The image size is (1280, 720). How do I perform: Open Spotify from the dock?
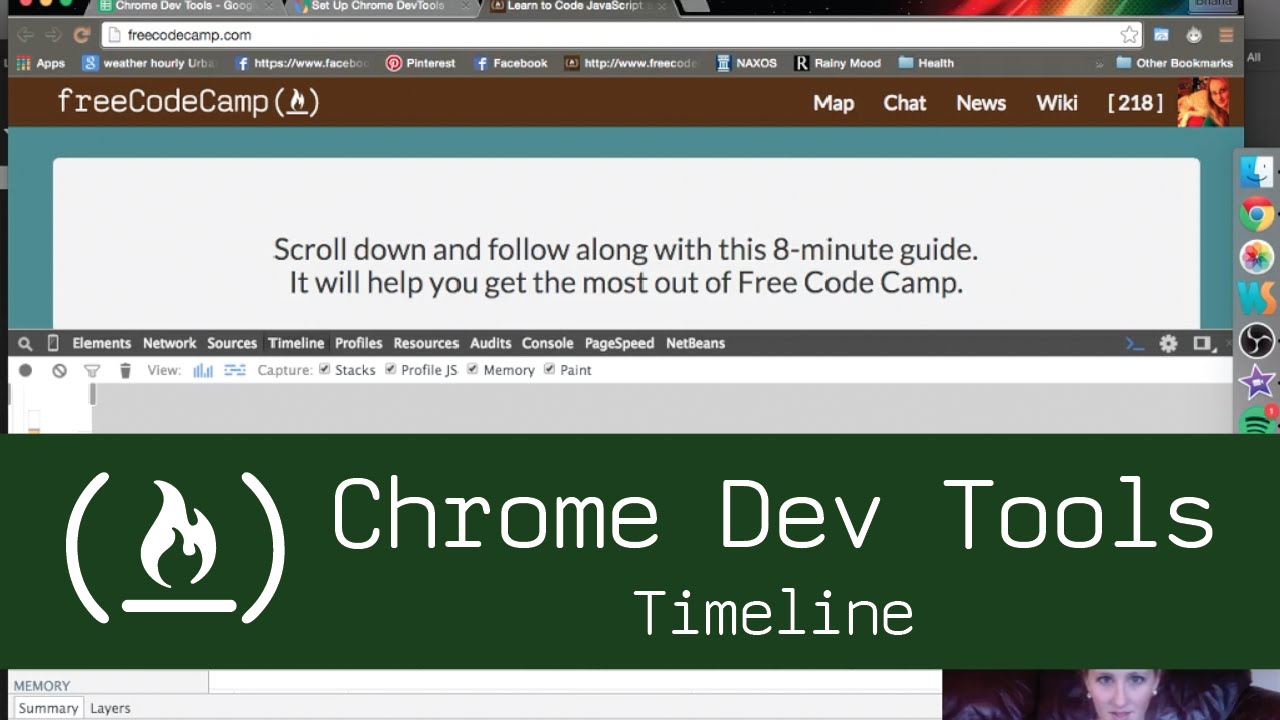(x=1257, y=420)
